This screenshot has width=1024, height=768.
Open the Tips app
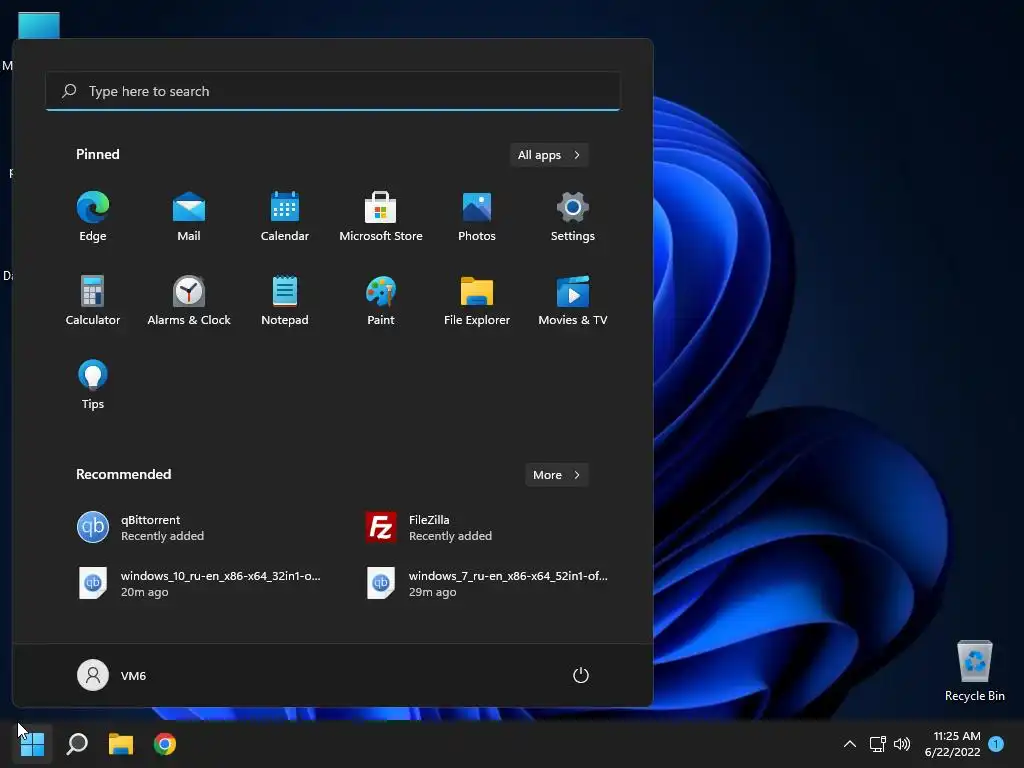[x=93, y=385]
